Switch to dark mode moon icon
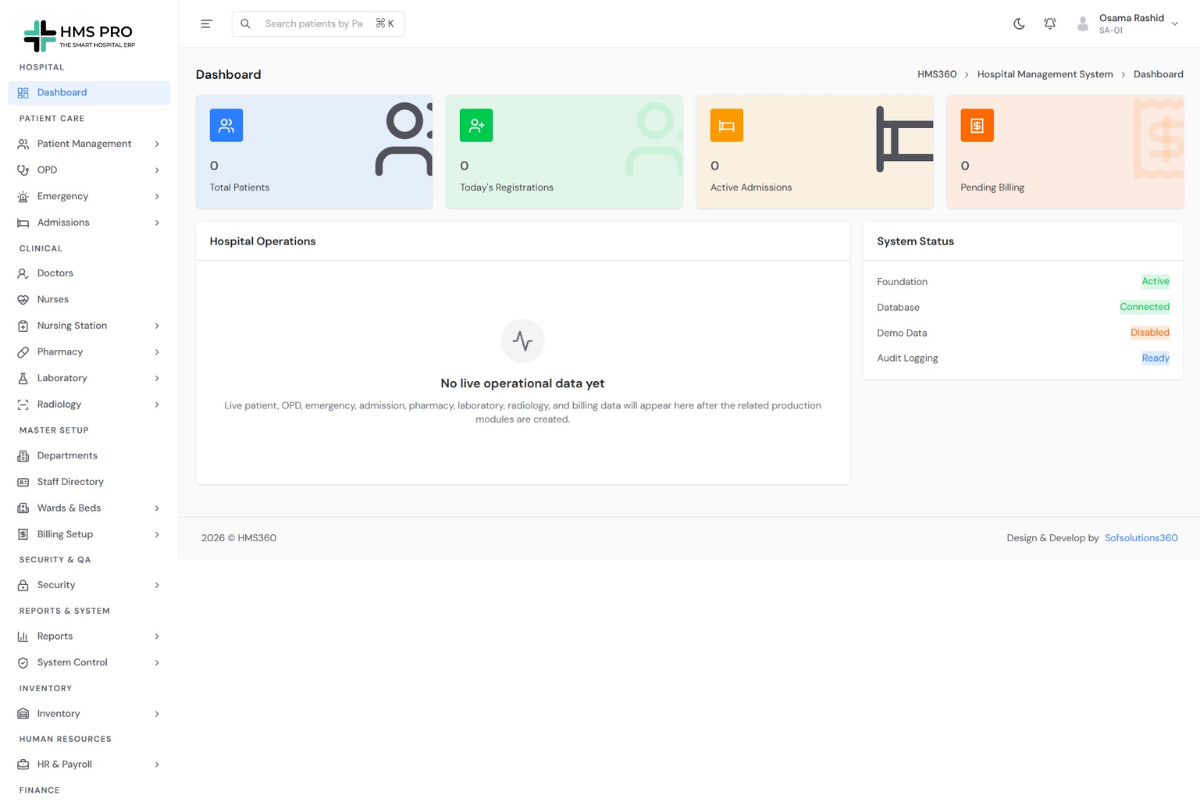Image resolution: width=1200 pixels, height=800 pixels. coord(1019,24)
